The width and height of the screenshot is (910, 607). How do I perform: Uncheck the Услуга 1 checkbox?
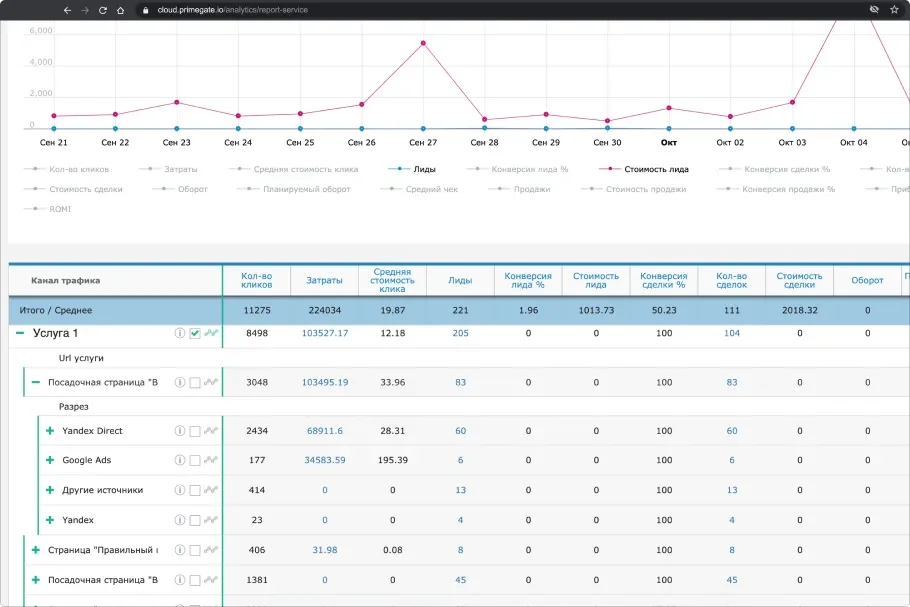click(x=195, y=333)
